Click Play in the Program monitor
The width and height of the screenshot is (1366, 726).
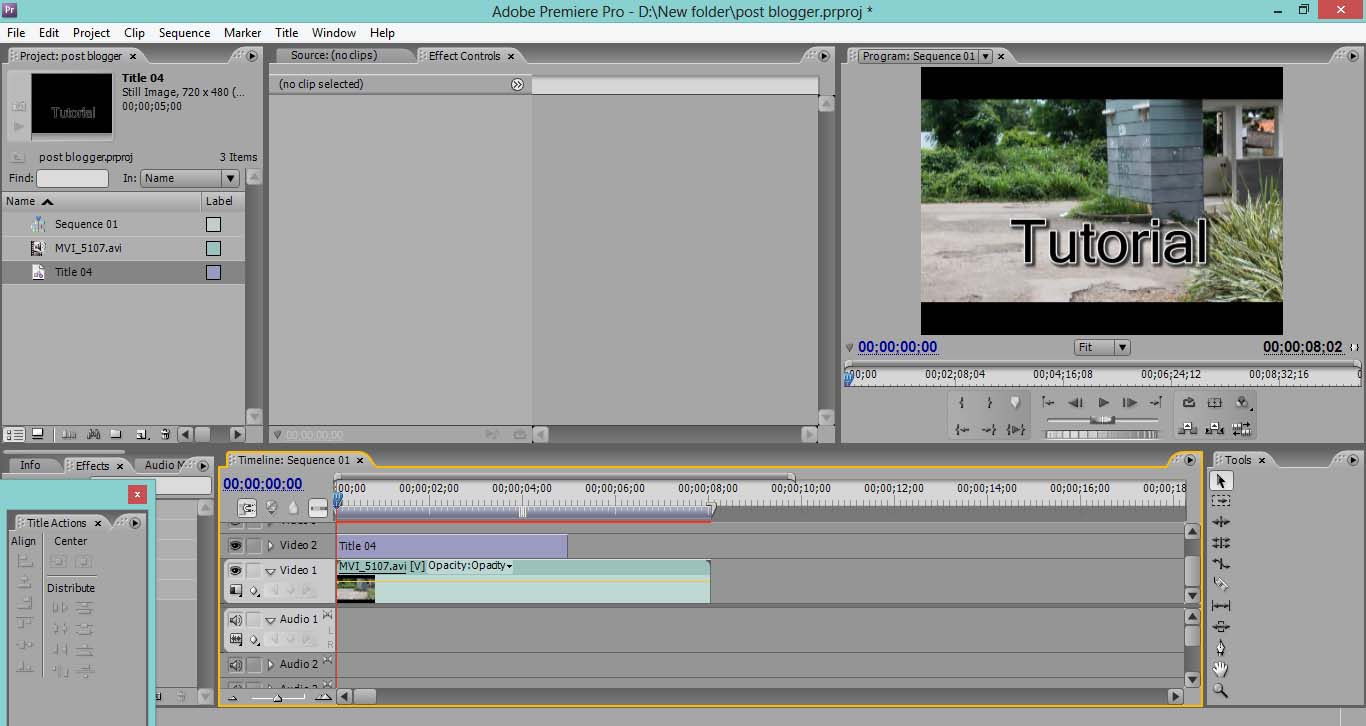pyautogui.click(x=1103, y=402)
